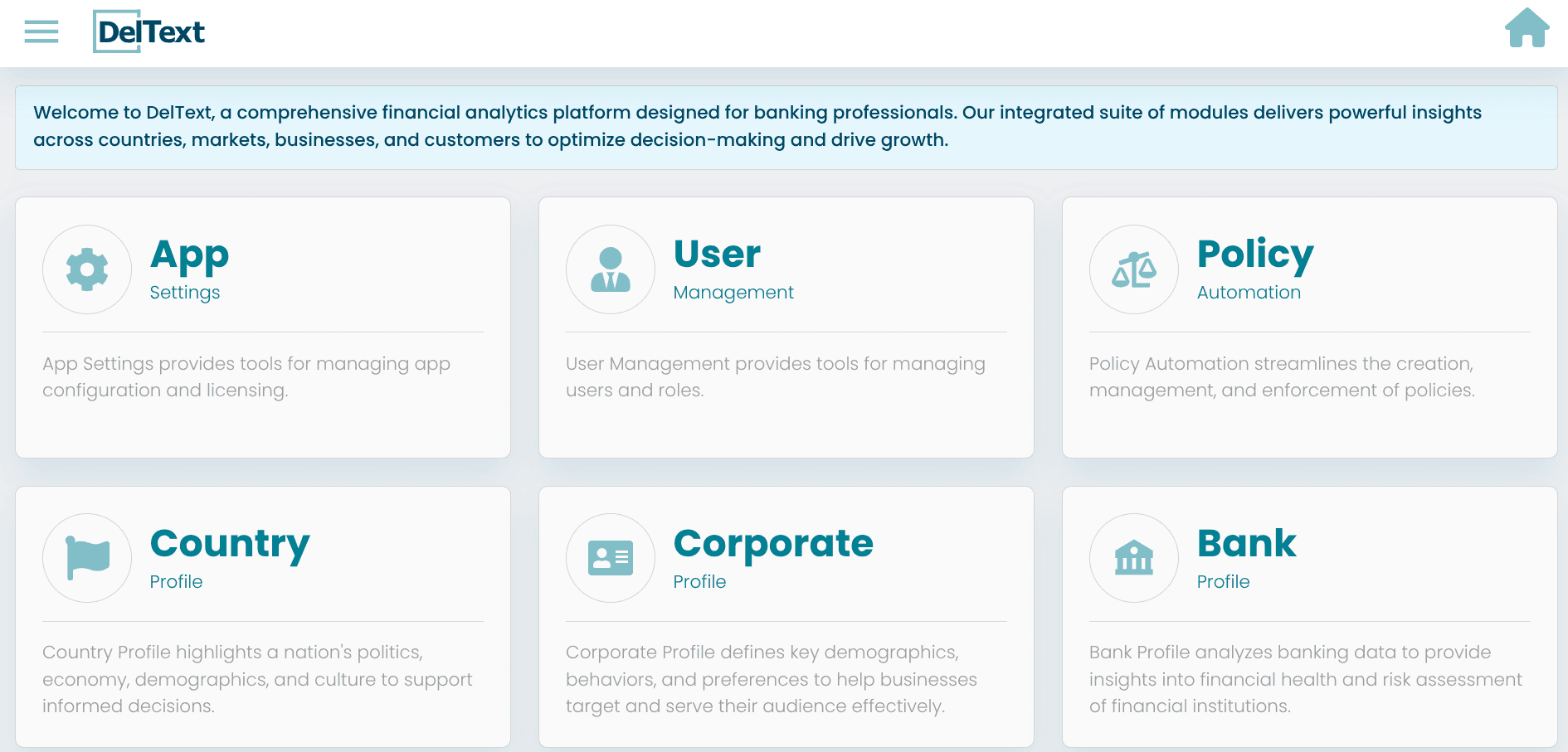
Task: Go to the Corporate Profile heading
Action: (x=773, y=544)
